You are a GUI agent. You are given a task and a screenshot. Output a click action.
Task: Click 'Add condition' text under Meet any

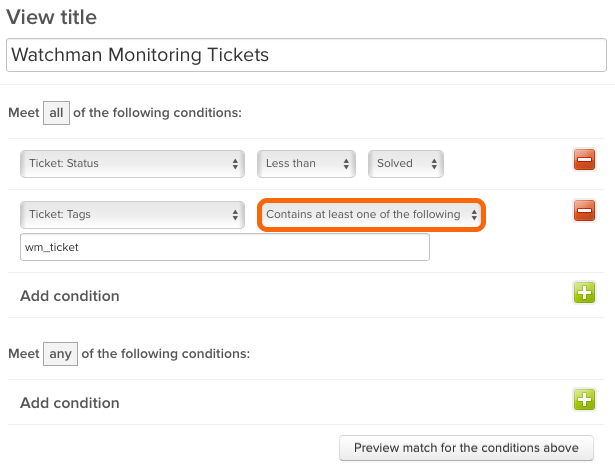(70, 403)
